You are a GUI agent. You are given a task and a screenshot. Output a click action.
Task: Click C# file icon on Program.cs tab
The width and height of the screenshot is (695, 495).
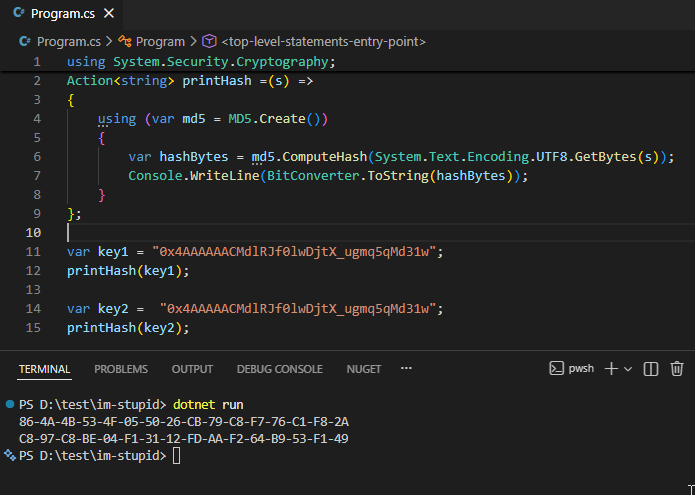(x=19, y=14)
